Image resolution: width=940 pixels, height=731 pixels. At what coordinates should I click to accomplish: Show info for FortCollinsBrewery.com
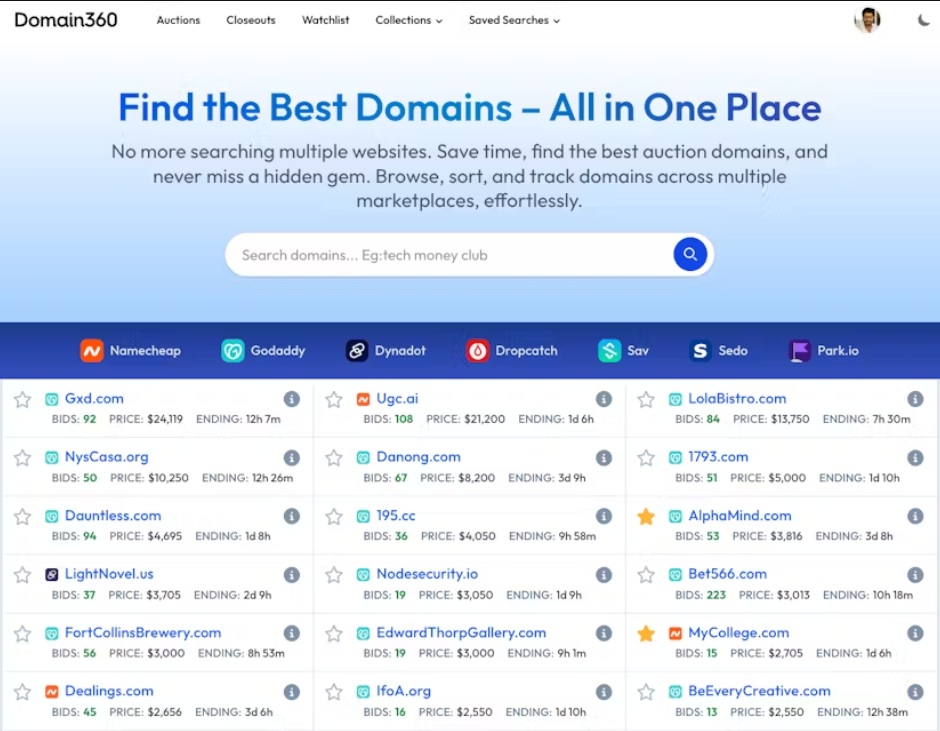pos(292,633)
